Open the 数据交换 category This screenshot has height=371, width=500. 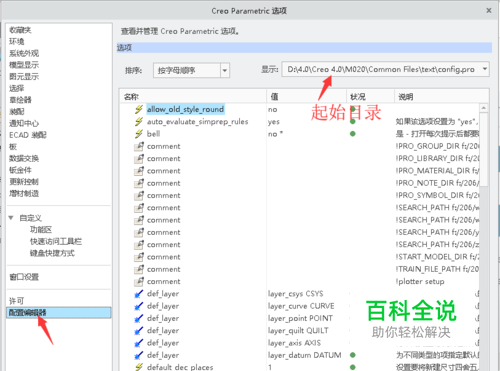[24, 158]
